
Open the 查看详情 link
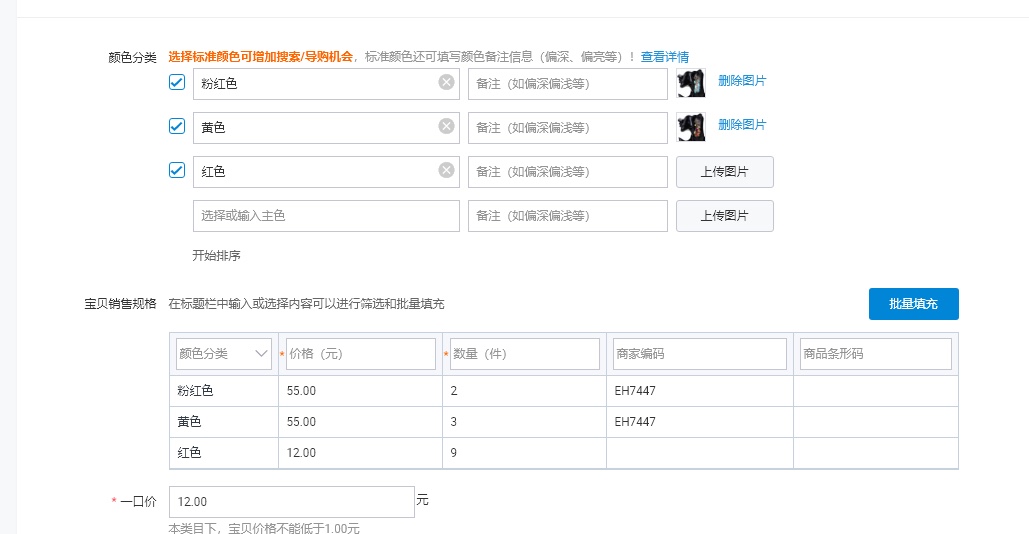[665, 57]
